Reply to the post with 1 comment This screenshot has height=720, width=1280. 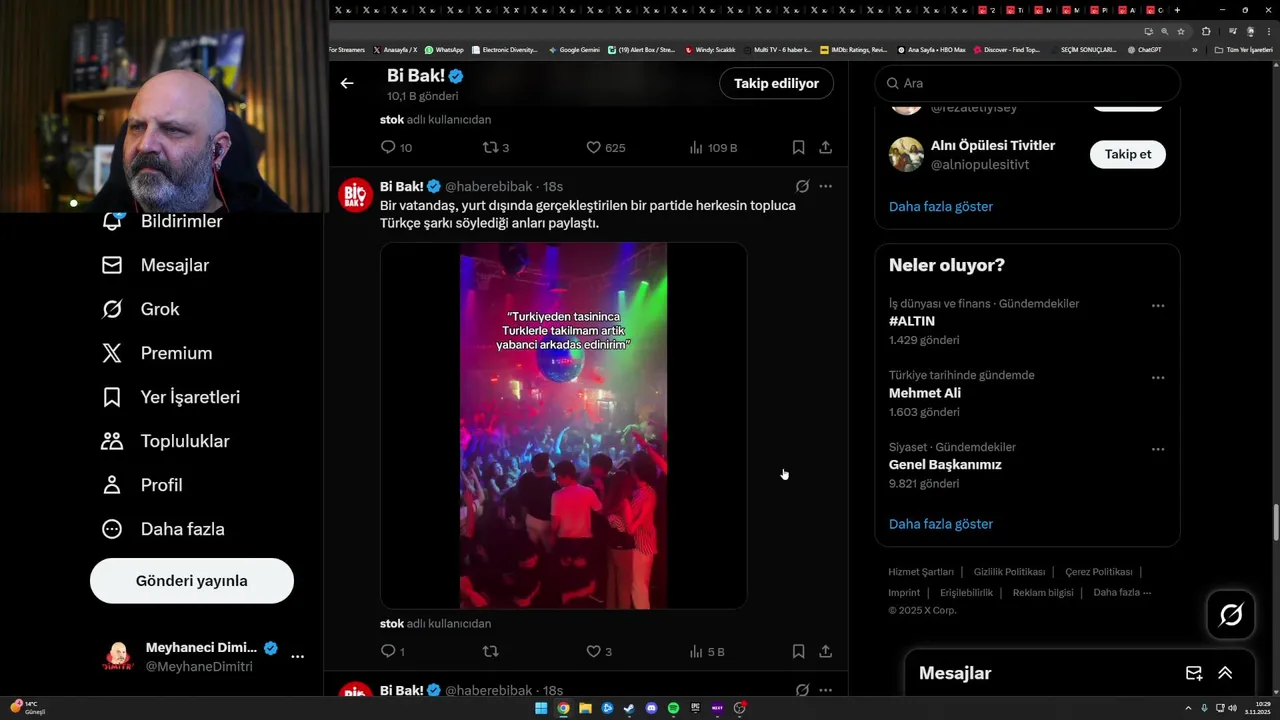pyautogui.click(x=393, y=651)
